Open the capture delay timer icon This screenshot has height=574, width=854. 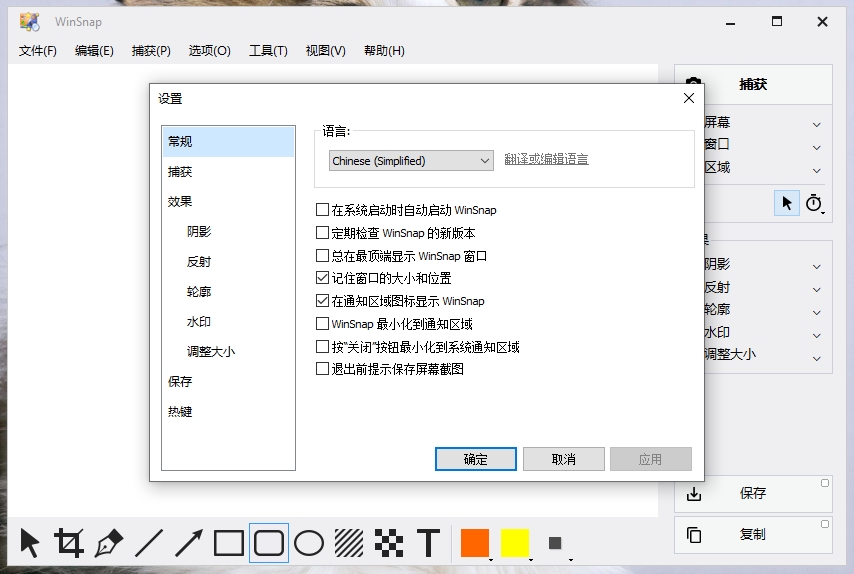coord(814,203)
